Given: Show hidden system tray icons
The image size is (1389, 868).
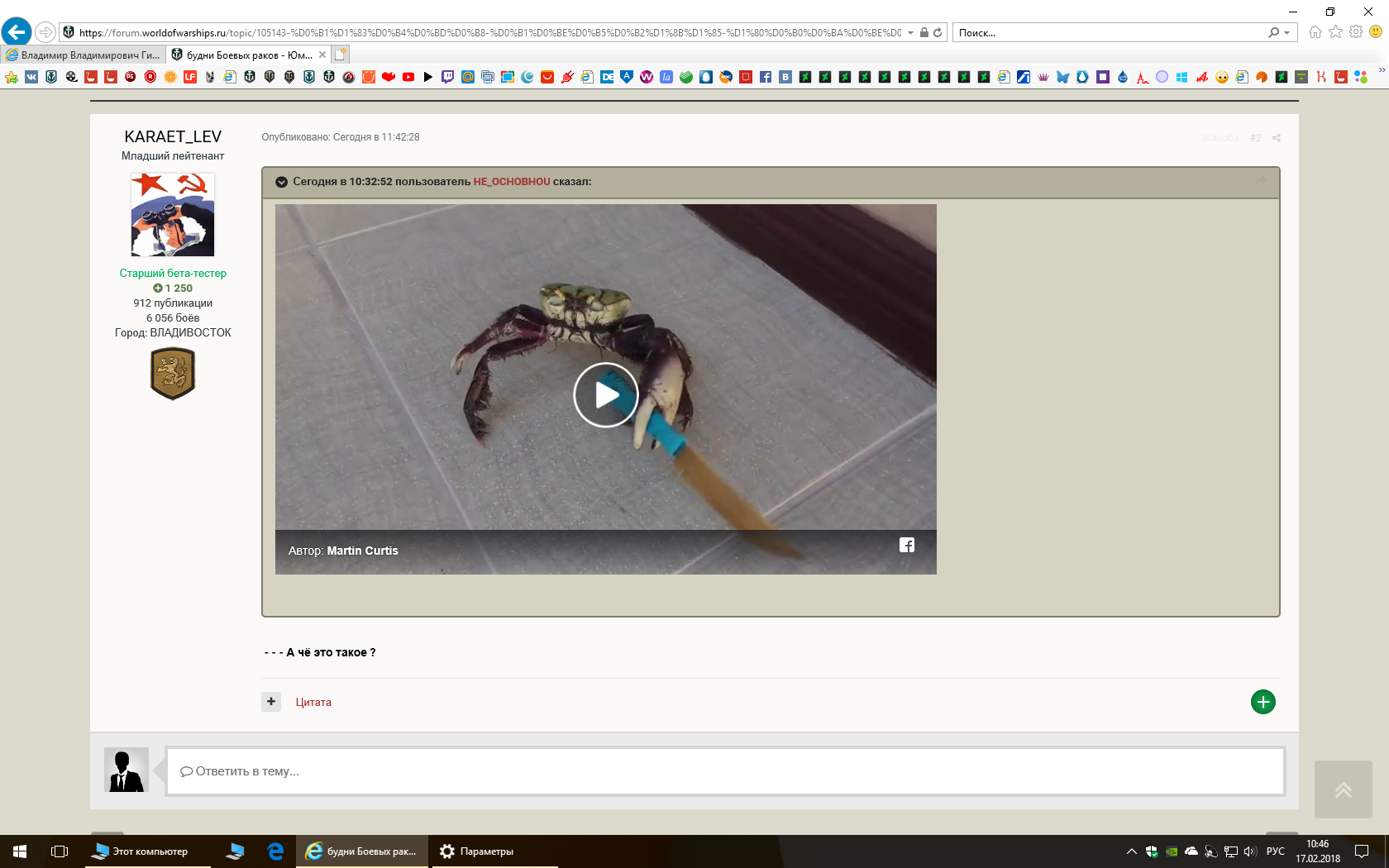Looking at the screenshot, I should click(1131, 851).
